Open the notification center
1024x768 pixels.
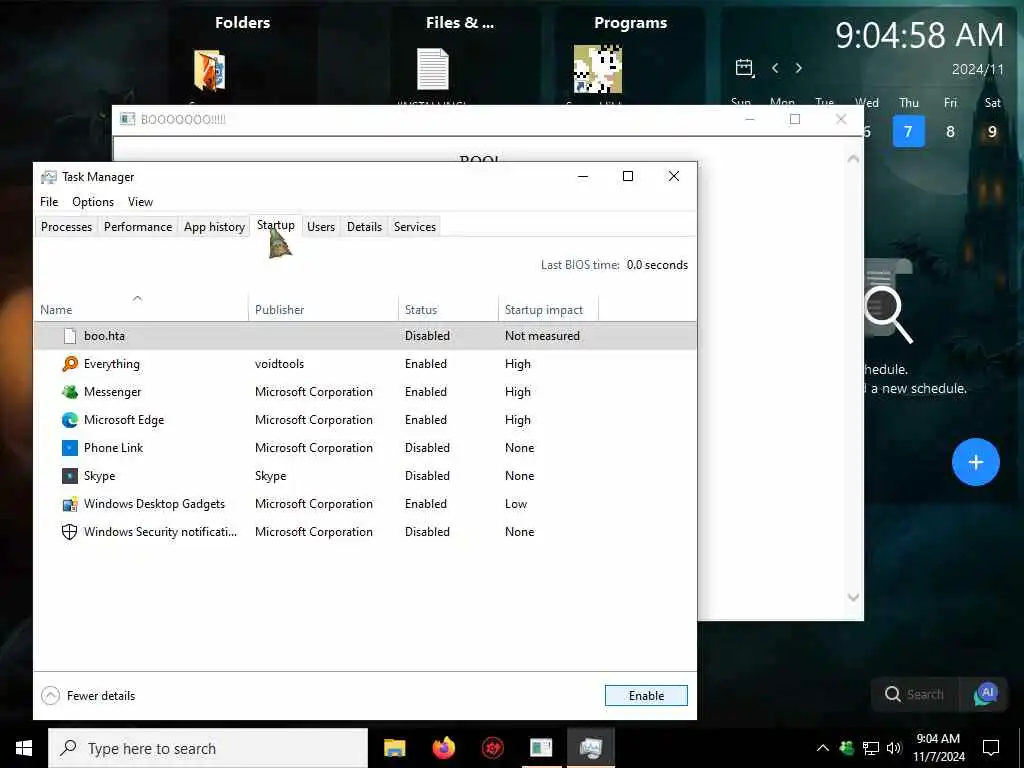(991, 748)
